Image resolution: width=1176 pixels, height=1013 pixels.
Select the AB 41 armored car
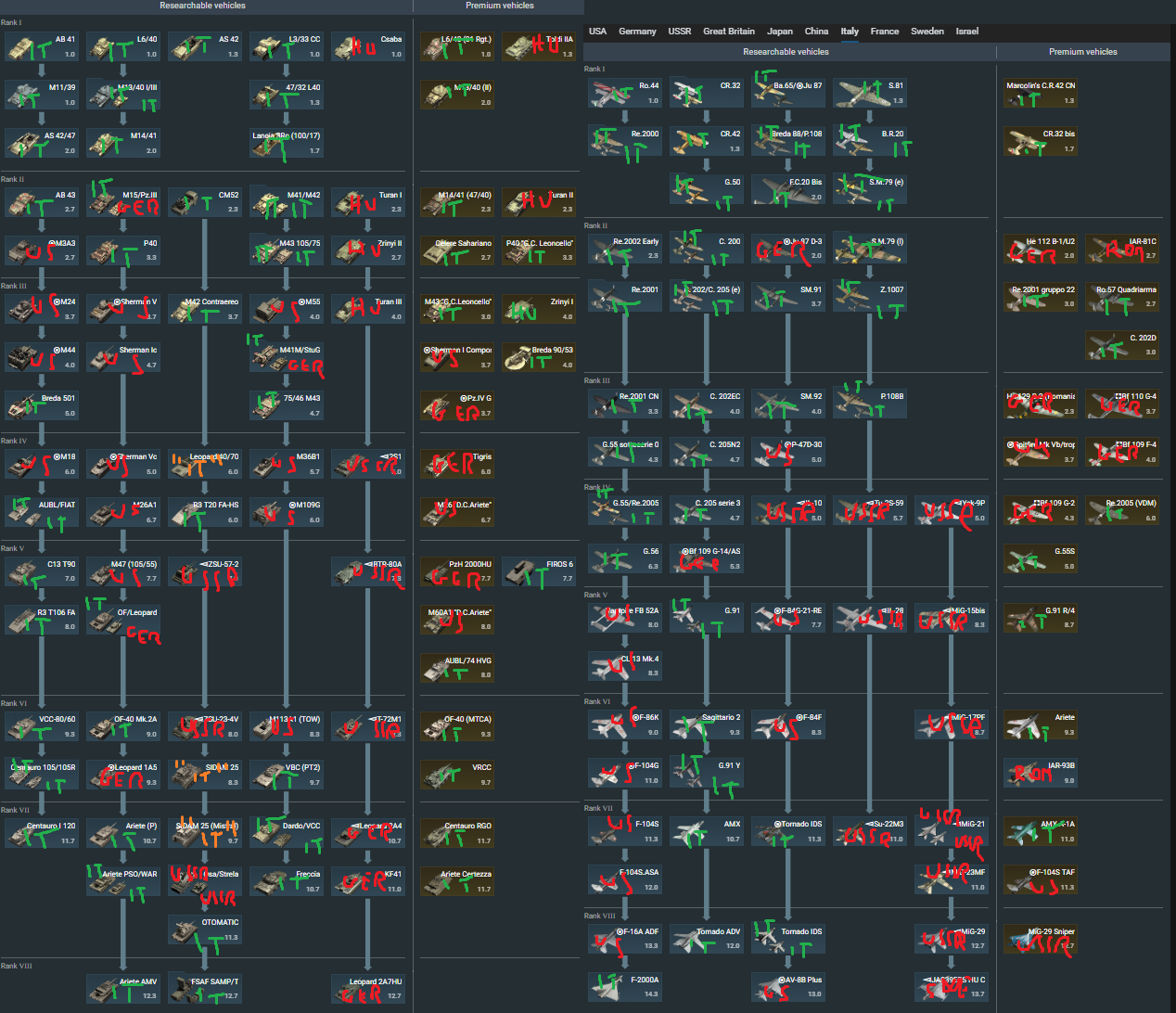click(x=42, y=46)
